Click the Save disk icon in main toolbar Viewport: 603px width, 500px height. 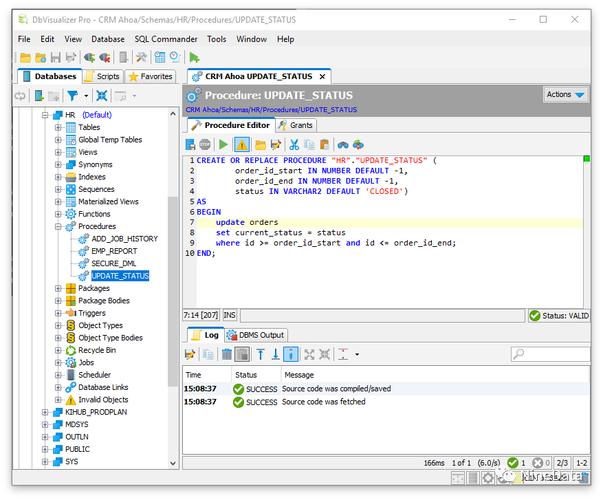[56, 58]
